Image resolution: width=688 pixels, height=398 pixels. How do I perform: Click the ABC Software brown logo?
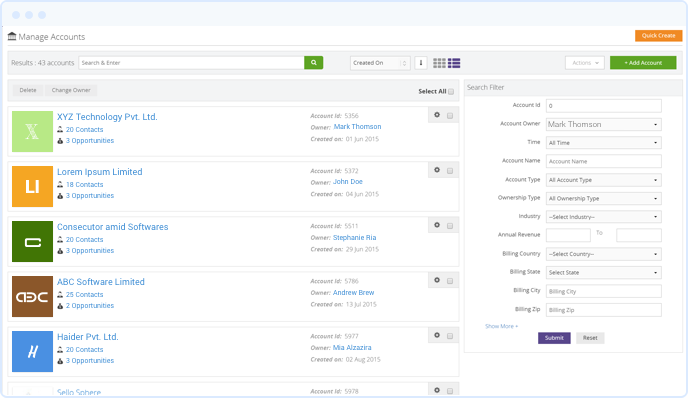click(32, 297)
